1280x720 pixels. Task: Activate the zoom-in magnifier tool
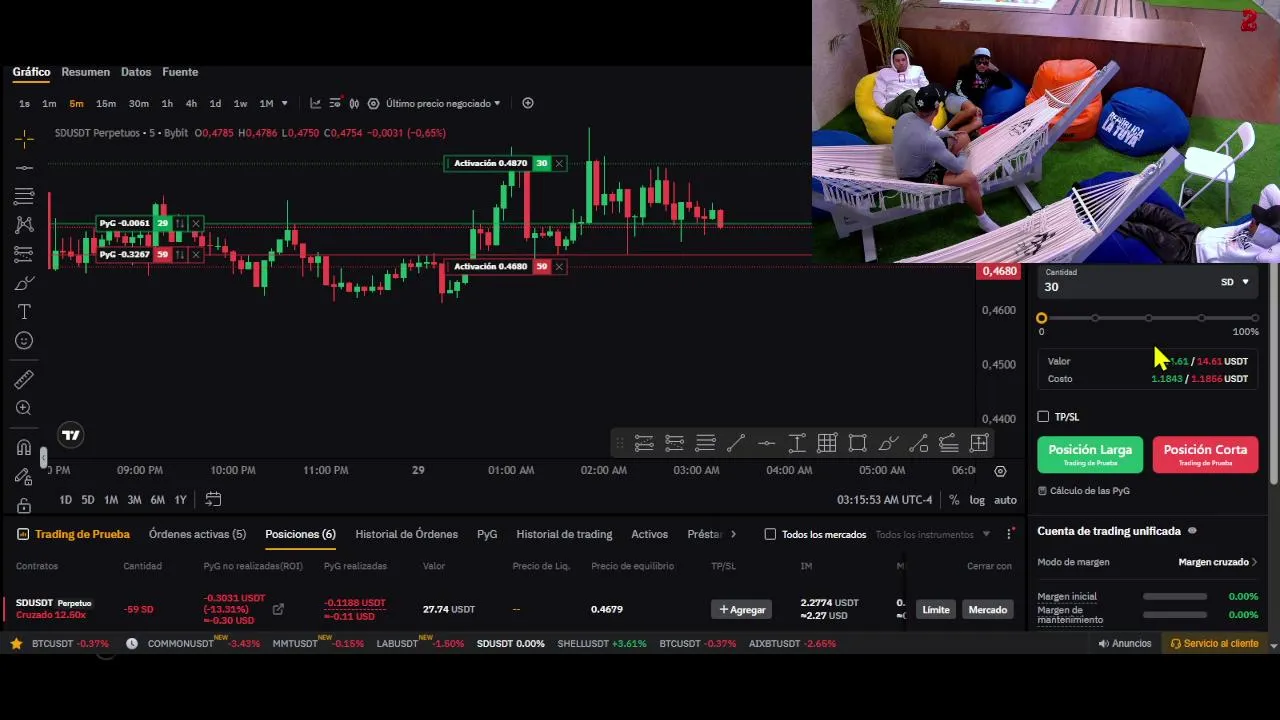coord(24,408)
